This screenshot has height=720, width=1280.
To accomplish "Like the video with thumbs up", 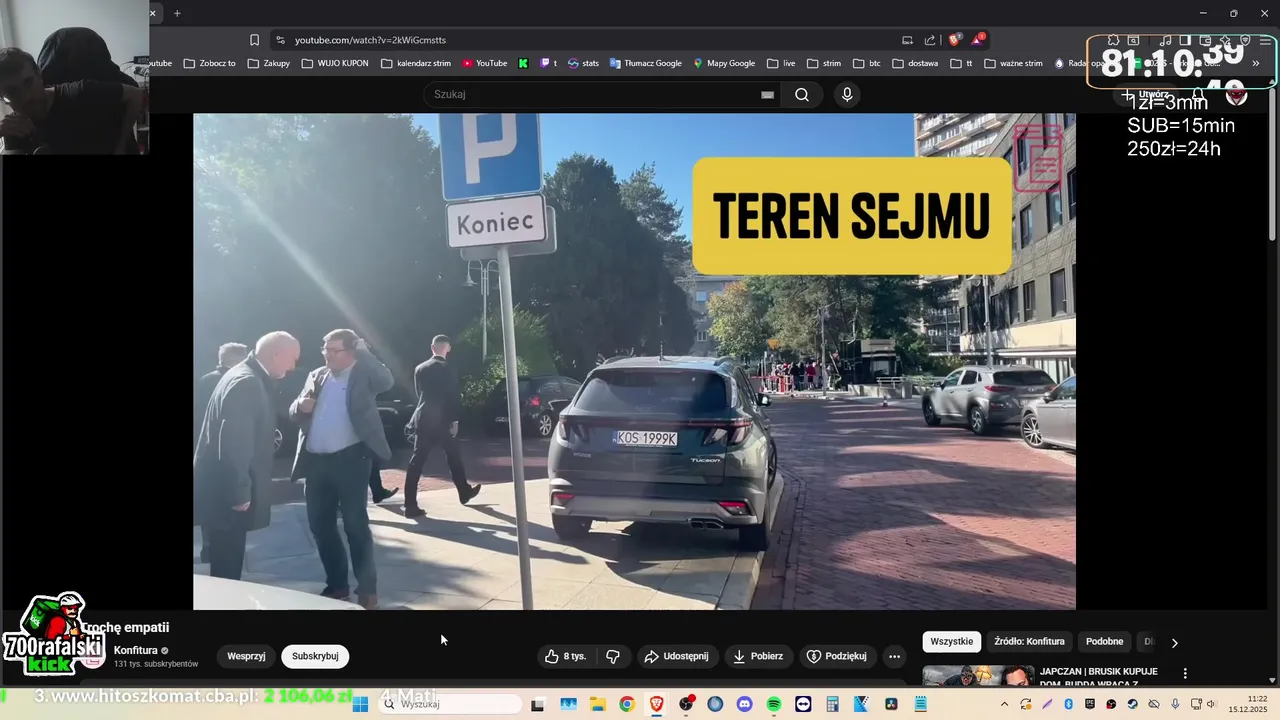I will coord(565,656).
